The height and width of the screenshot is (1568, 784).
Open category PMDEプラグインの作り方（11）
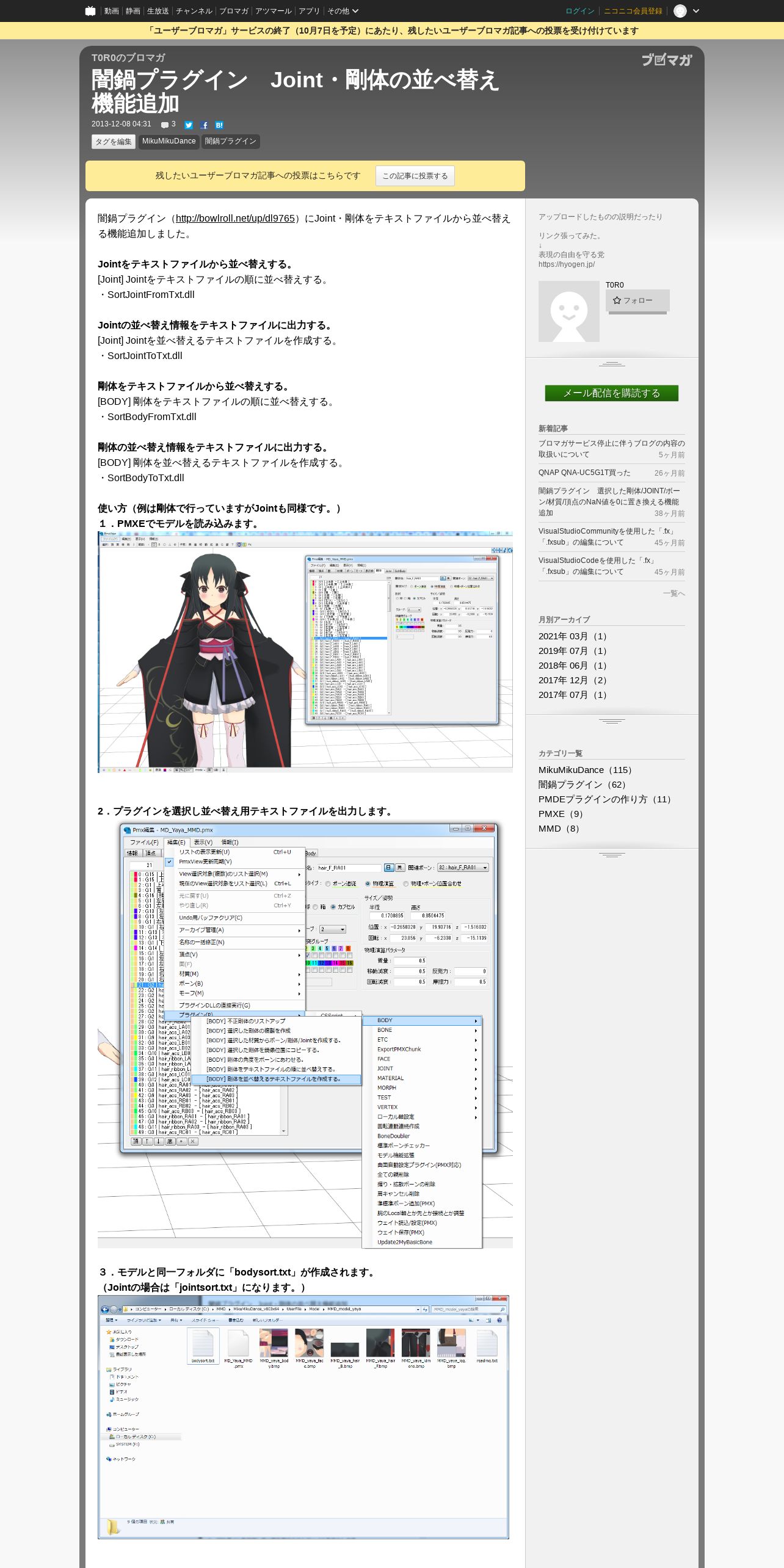pos(607,799)
